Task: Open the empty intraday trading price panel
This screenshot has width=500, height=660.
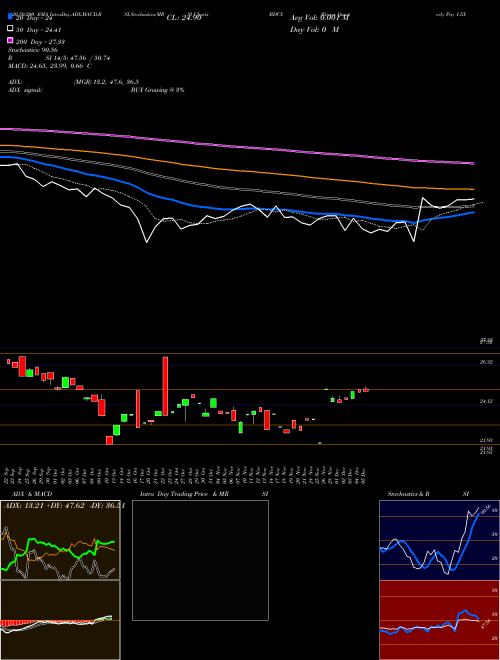Action: pos(200,560)
